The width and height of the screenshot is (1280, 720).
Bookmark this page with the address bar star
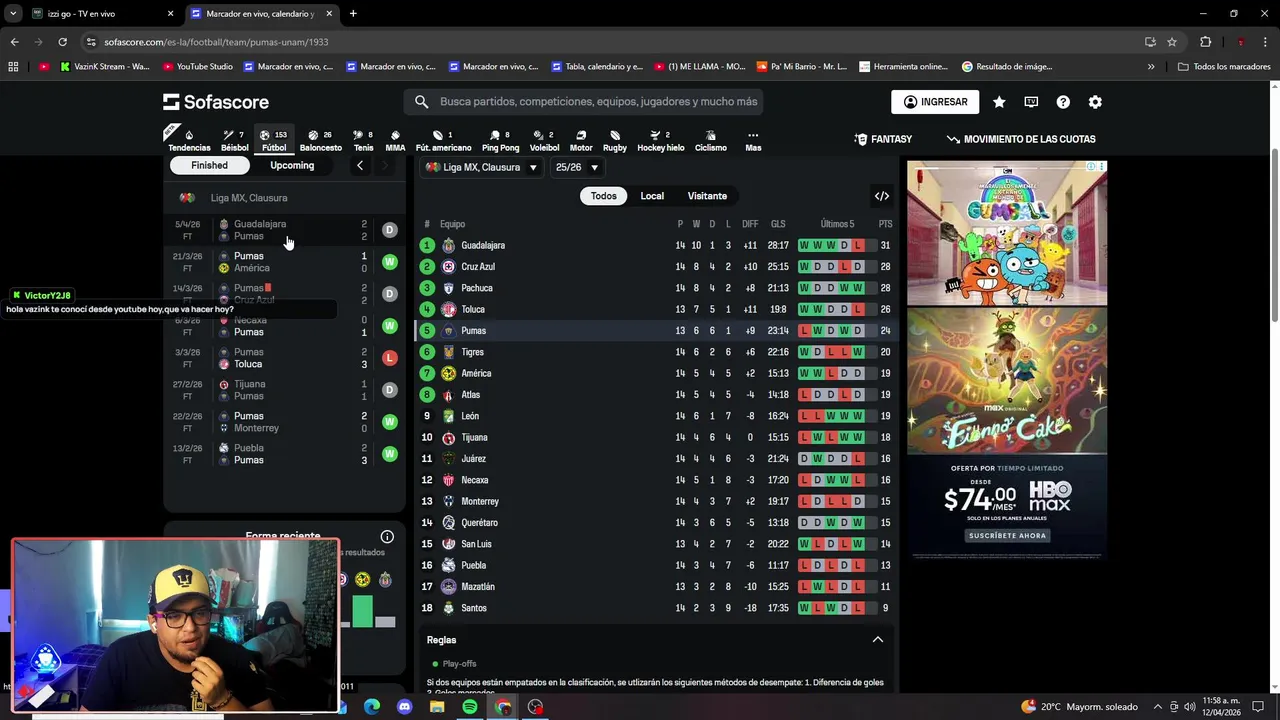[x=1172, y=42]
